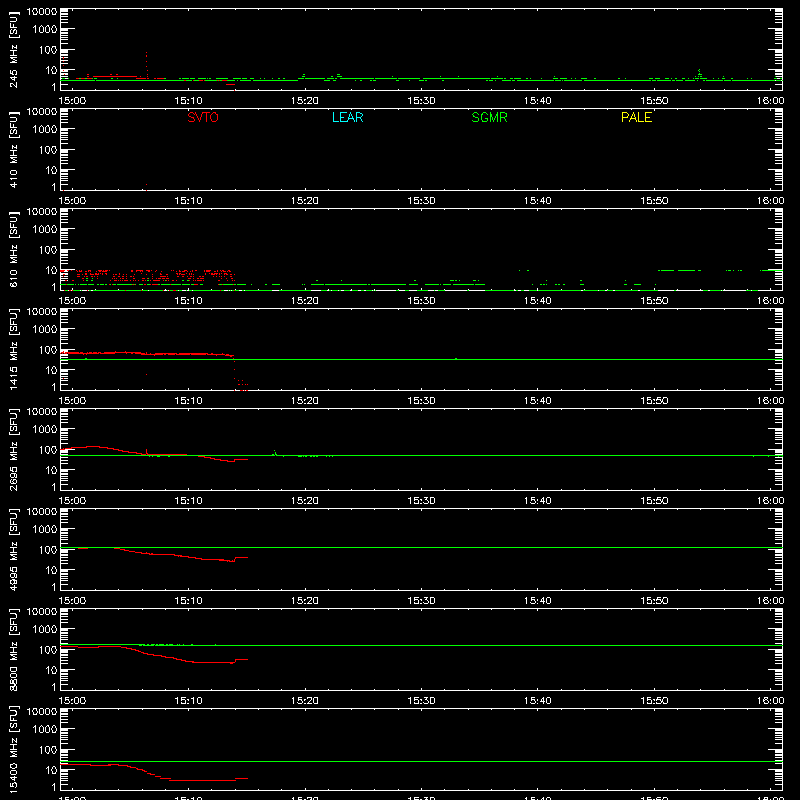
Task: Click 1000 on the 410 MHz y-axis
Action: pos(45,130)
